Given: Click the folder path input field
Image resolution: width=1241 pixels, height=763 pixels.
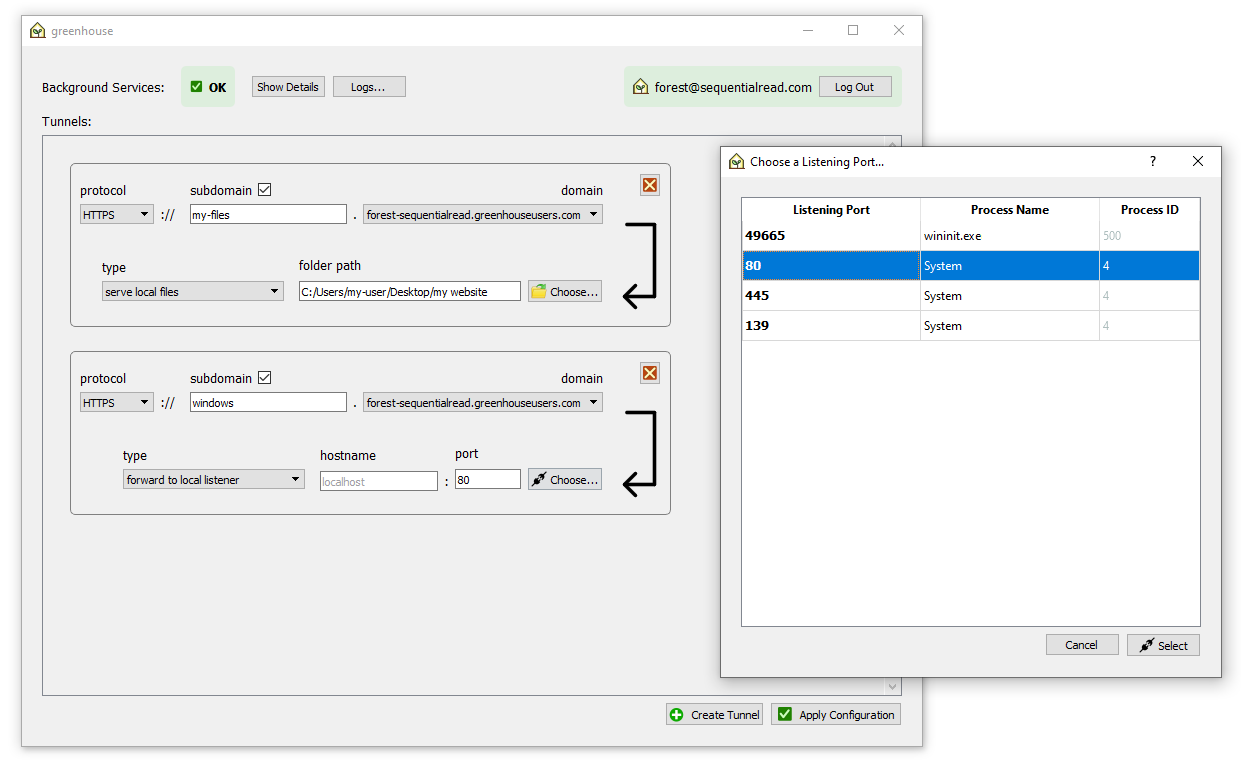Looking at the screenshot, I should (410, 291).
